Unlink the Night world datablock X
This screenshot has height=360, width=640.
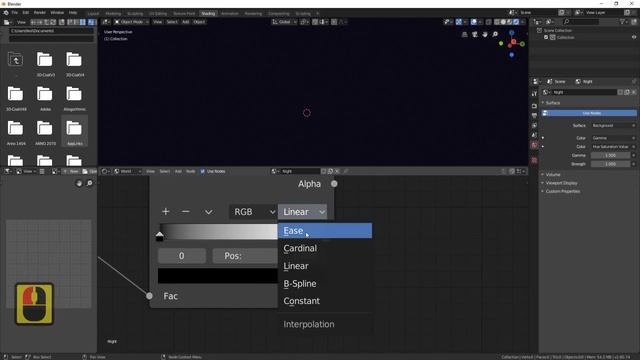pyautogui.click(x=634, y=93)
